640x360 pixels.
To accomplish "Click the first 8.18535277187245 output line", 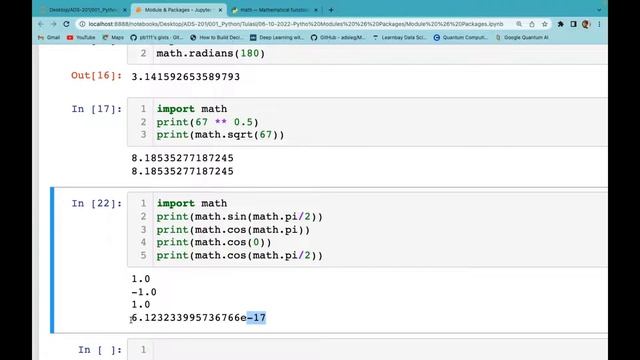I will pos(182,158).
